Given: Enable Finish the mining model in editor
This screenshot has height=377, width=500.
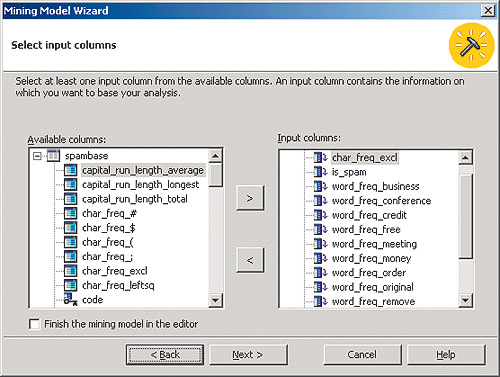Looking at the screenshot, I should 34,324.
